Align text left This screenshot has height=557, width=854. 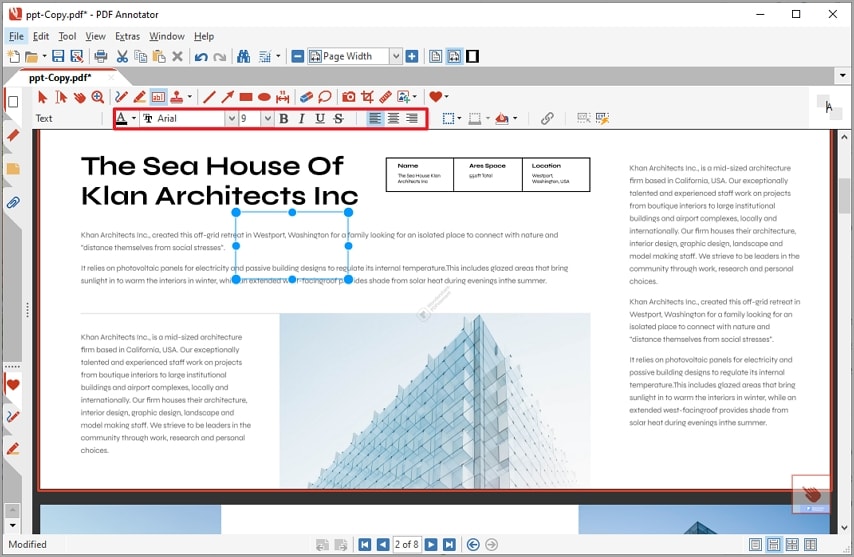point(375,118)
